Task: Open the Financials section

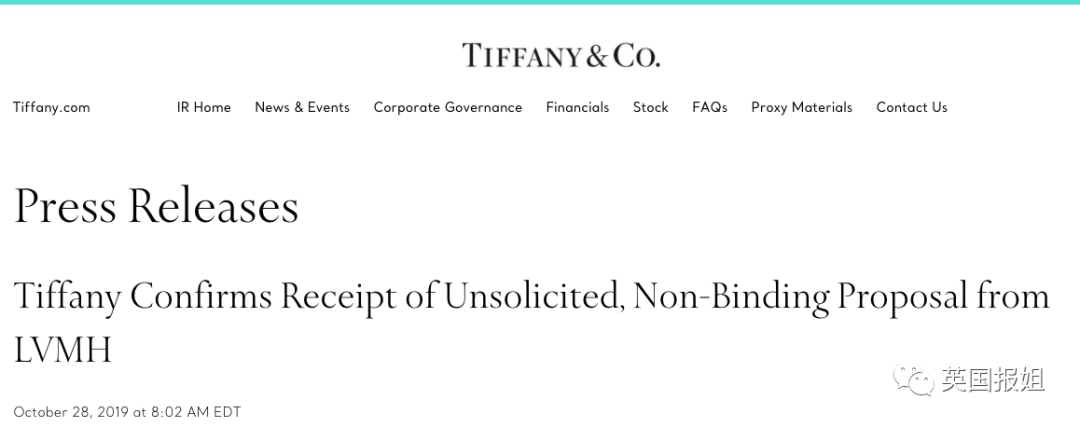Action: click(577, 107)
